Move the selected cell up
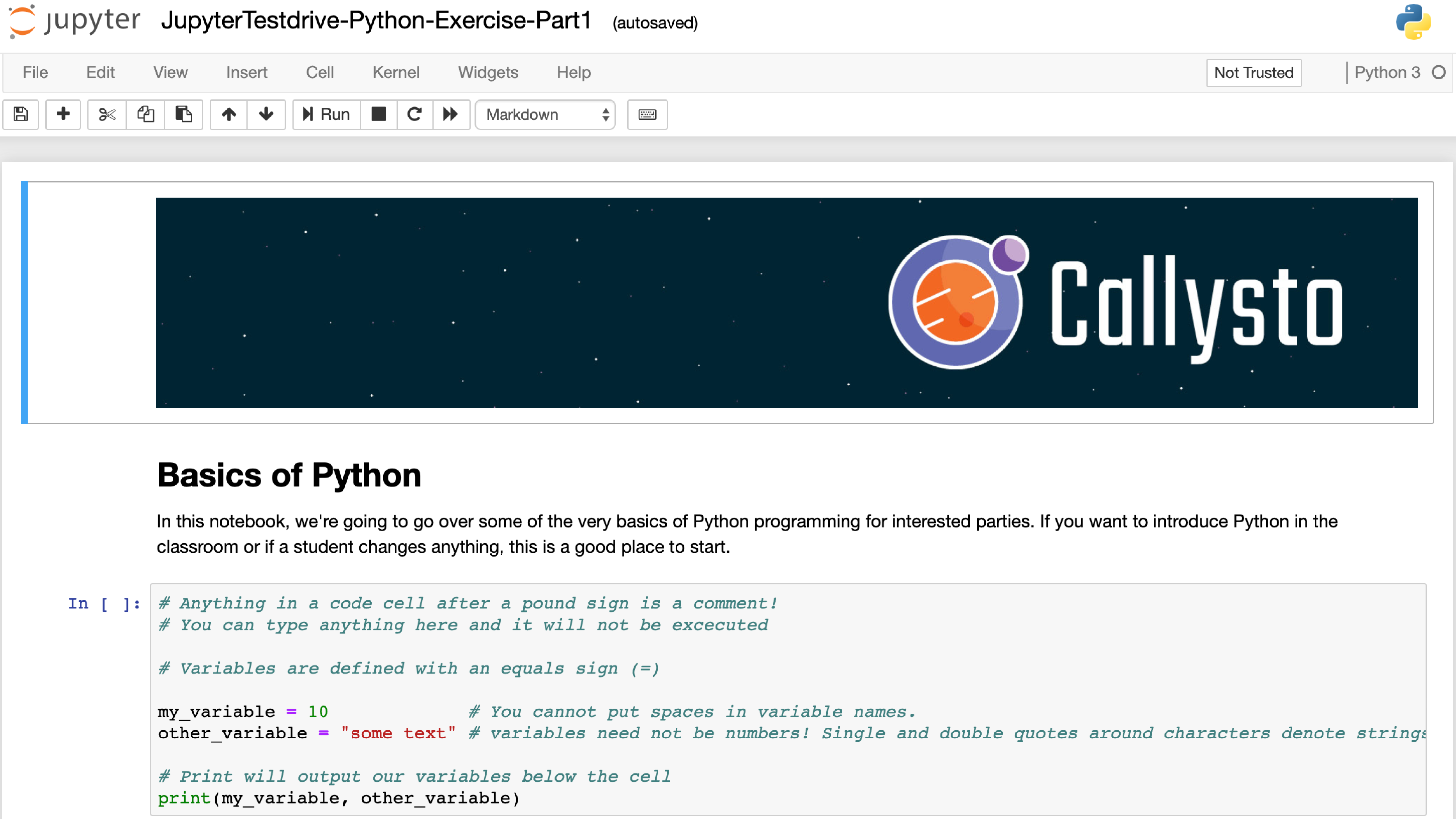 (229, 115)
